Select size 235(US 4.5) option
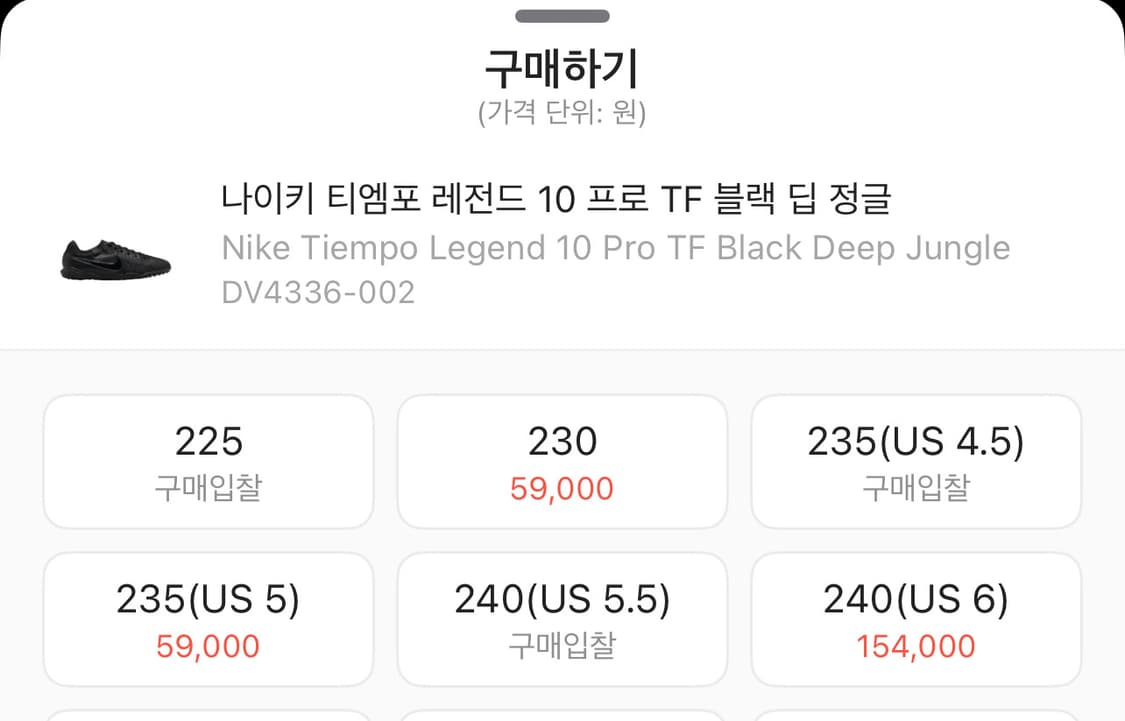This screenshot has height=721, width=1125. (916, 460)
